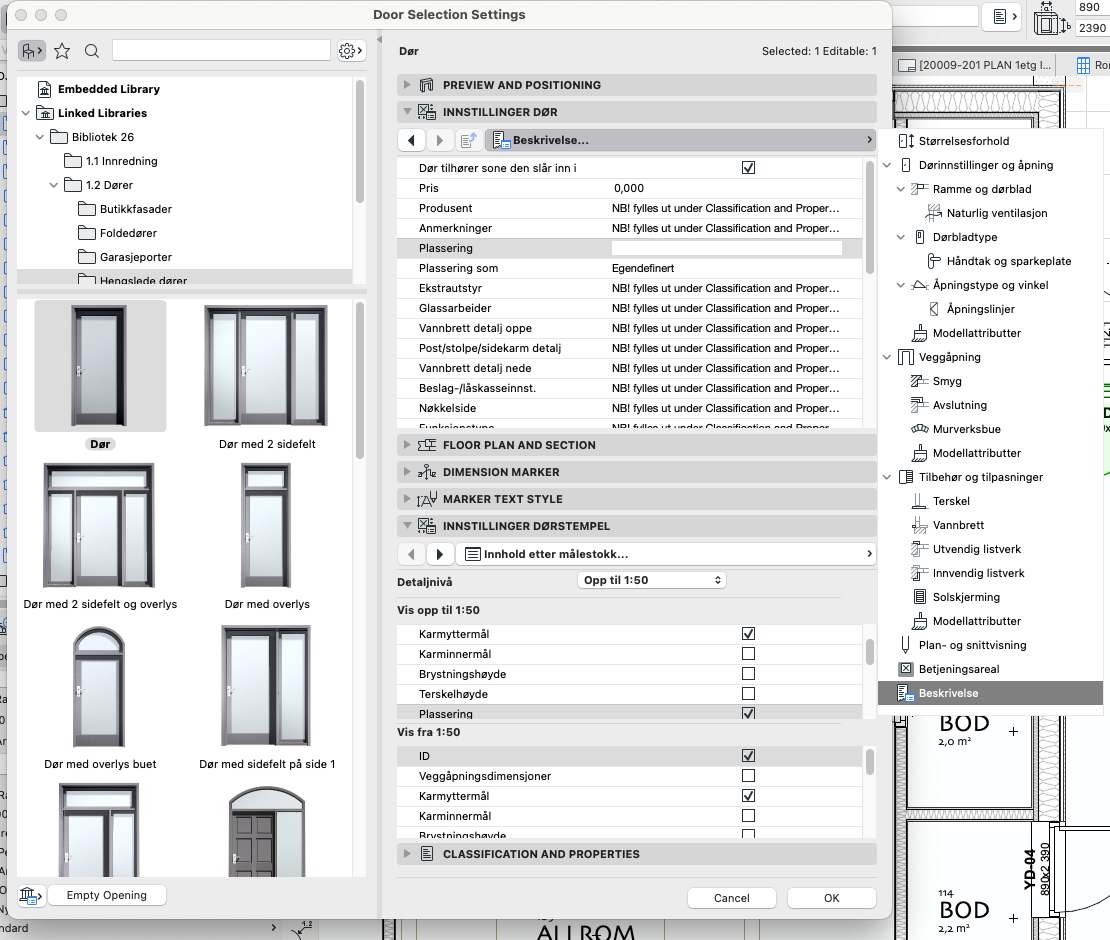The image size is (1110, 940).
Task: Go to next page in Innstillinger Dørstempel
Action: click(x=440, y=553)
